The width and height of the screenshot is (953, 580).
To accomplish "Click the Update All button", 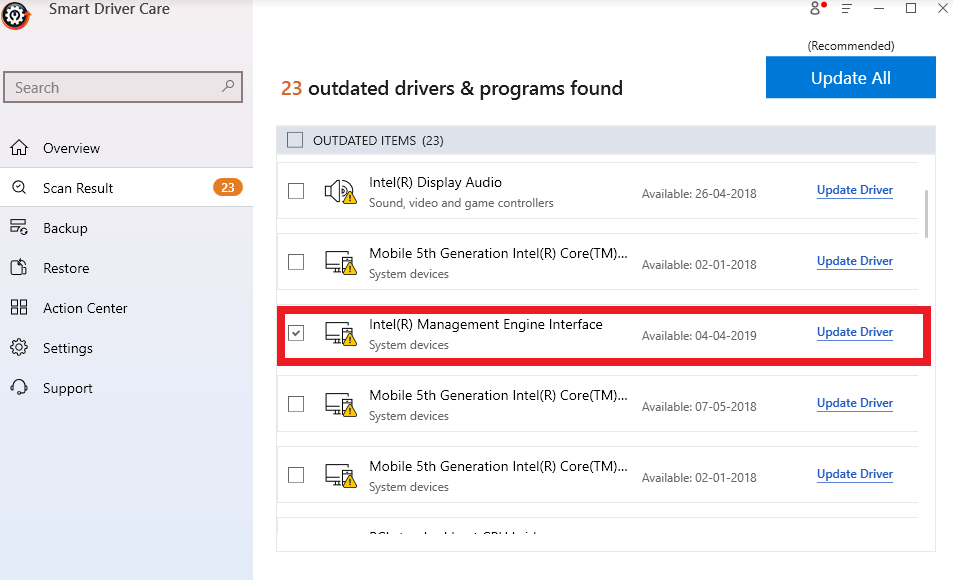I will pyautogui.click(x=850, y=77).
